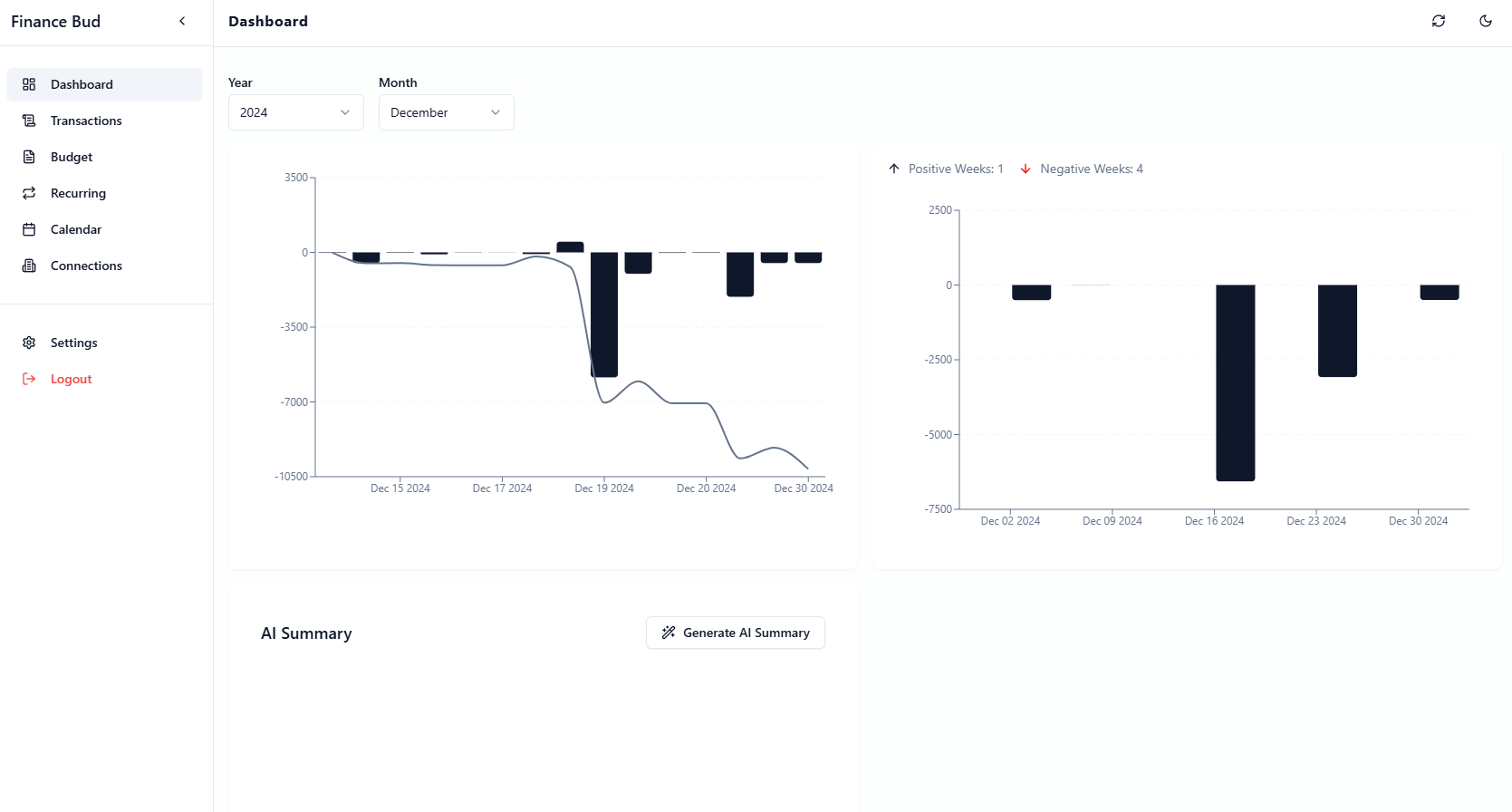Select the Recurring menu item
1512x812 pixels.
104,193
